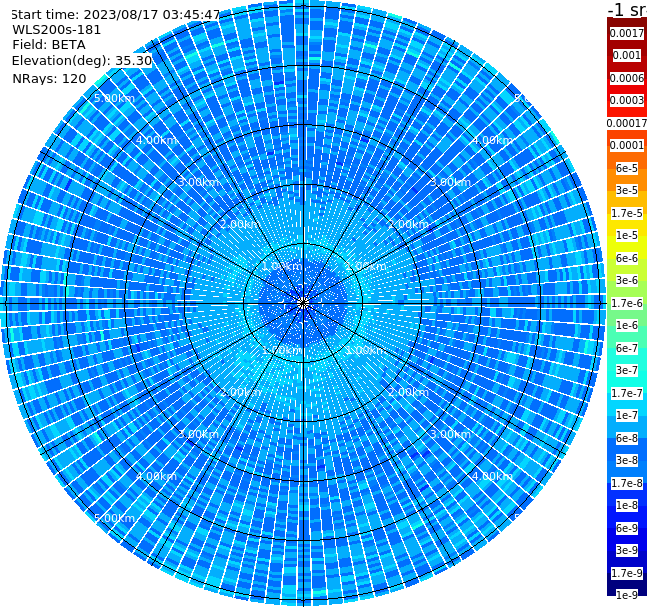The width and height of the screenshot is (647, 607).
Task: Select the 1.7e-5 colorbar value
Action: 627,213
